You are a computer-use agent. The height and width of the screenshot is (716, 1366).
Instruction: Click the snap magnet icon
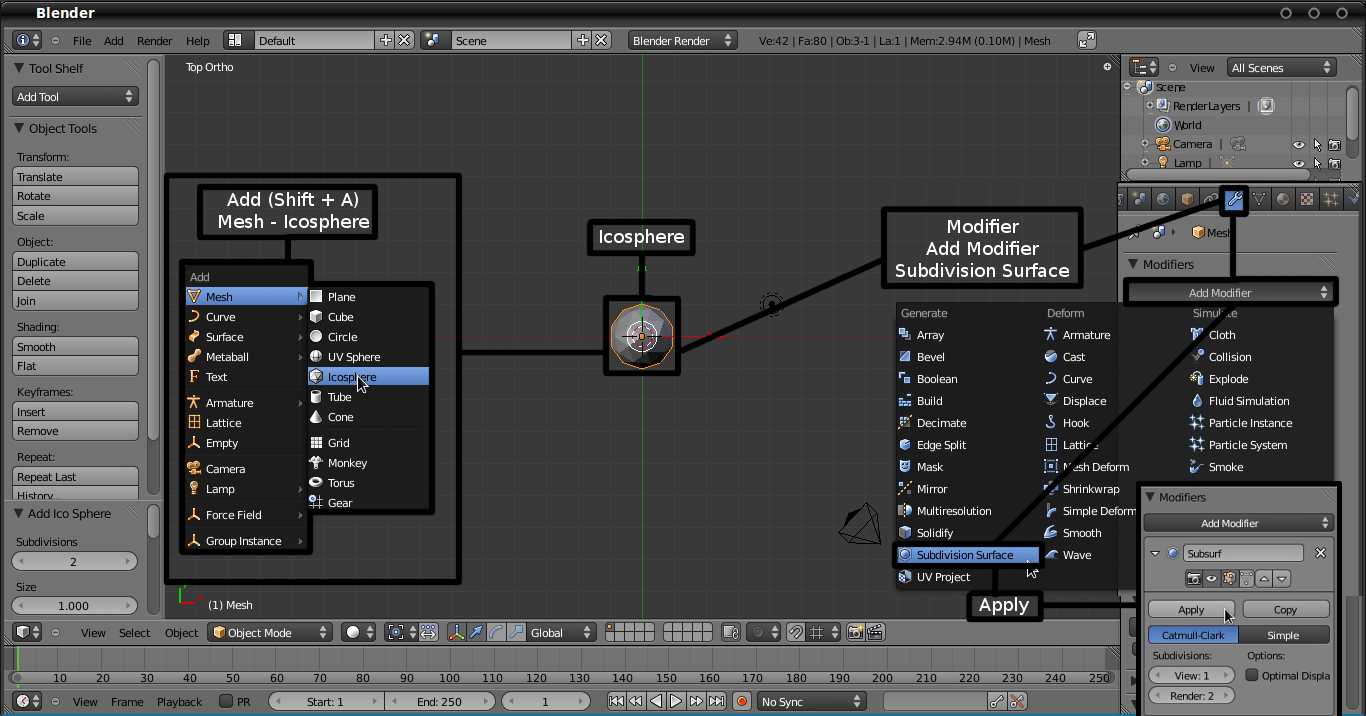[795, 632]
